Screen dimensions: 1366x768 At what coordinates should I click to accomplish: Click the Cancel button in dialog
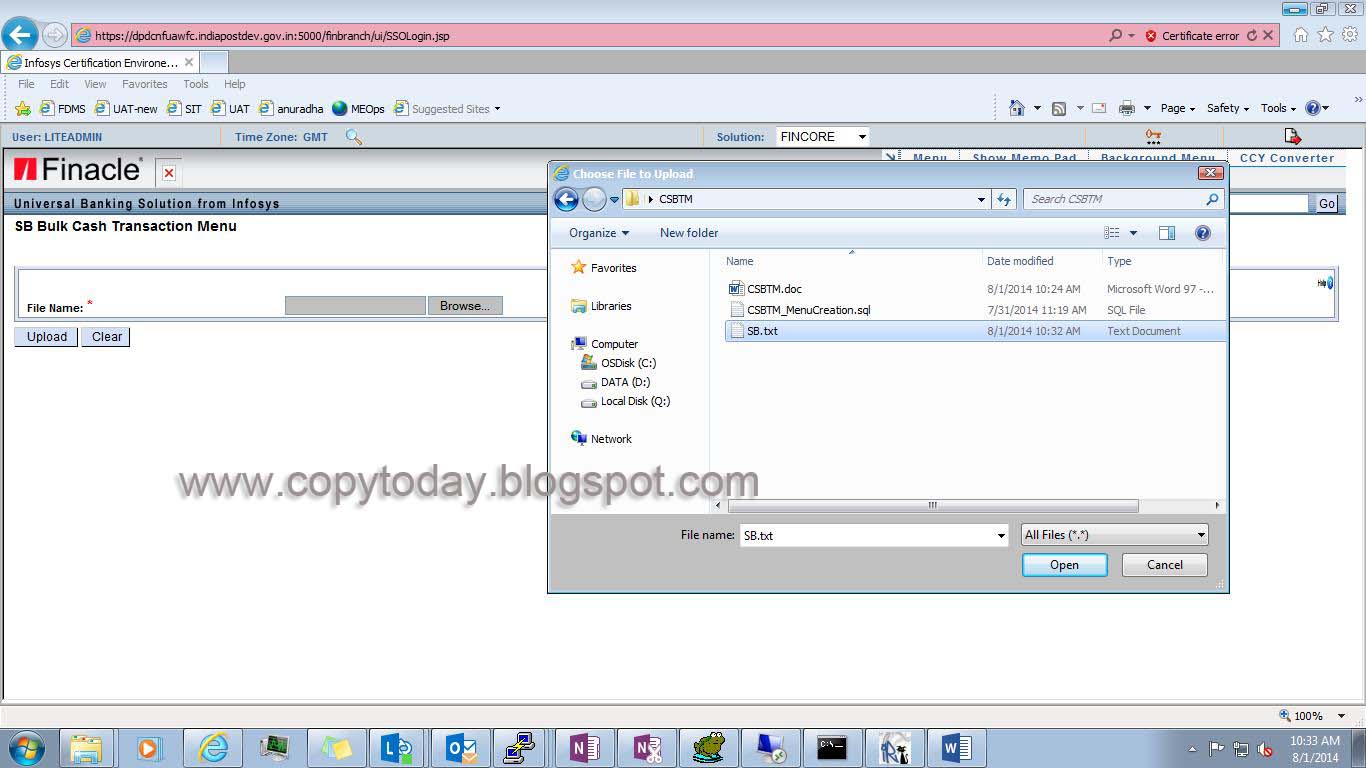click(x=1165, y=565)
